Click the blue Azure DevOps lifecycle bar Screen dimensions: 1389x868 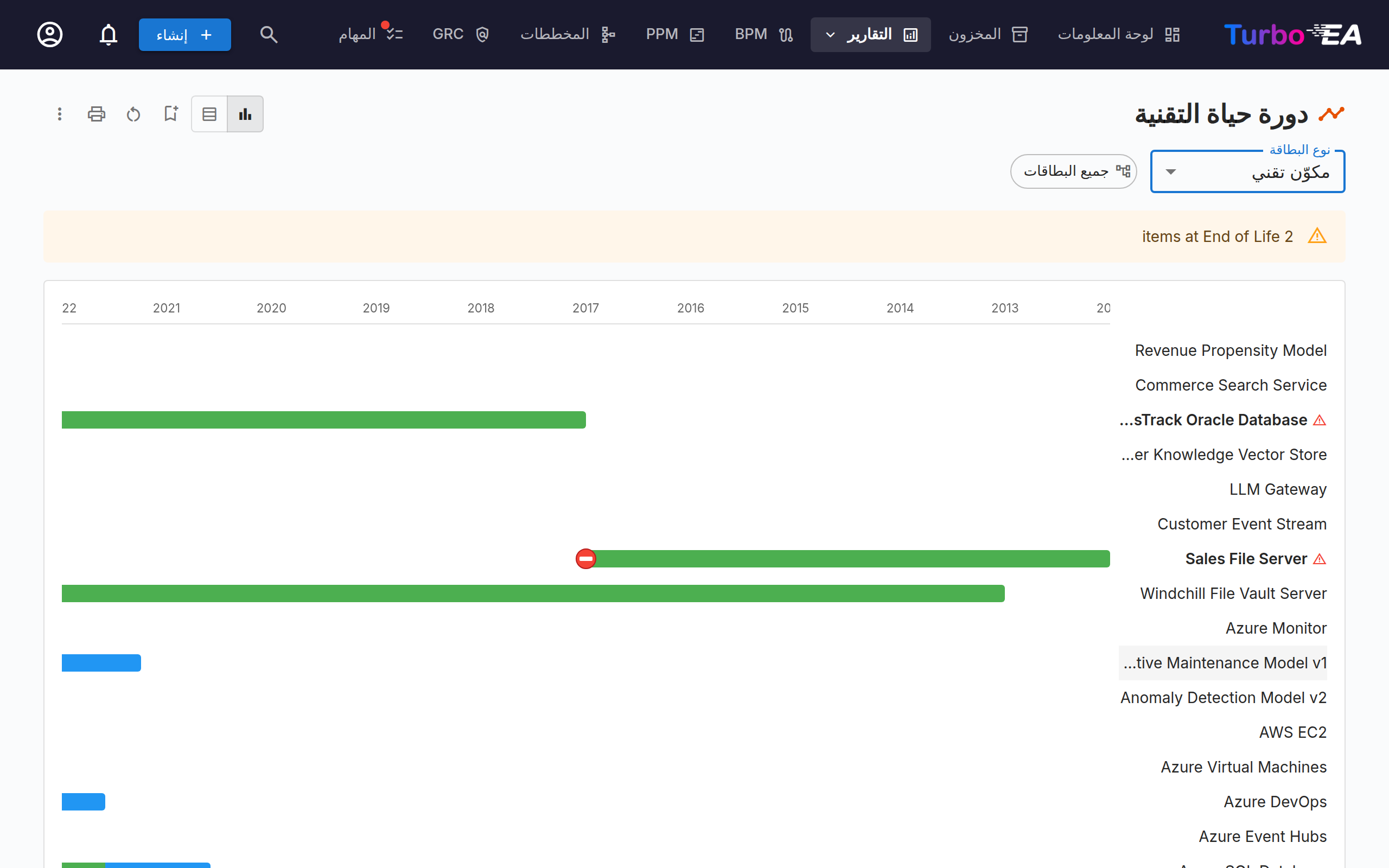coord(84,801)
